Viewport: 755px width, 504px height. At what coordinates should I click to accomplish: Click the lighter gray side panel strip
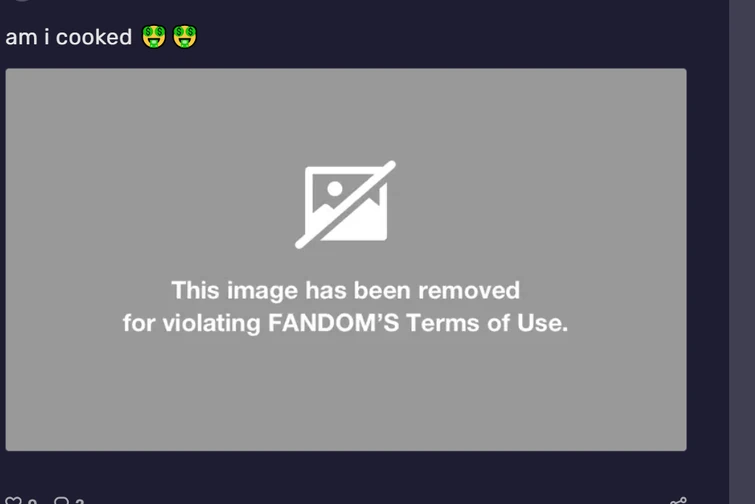742,252
